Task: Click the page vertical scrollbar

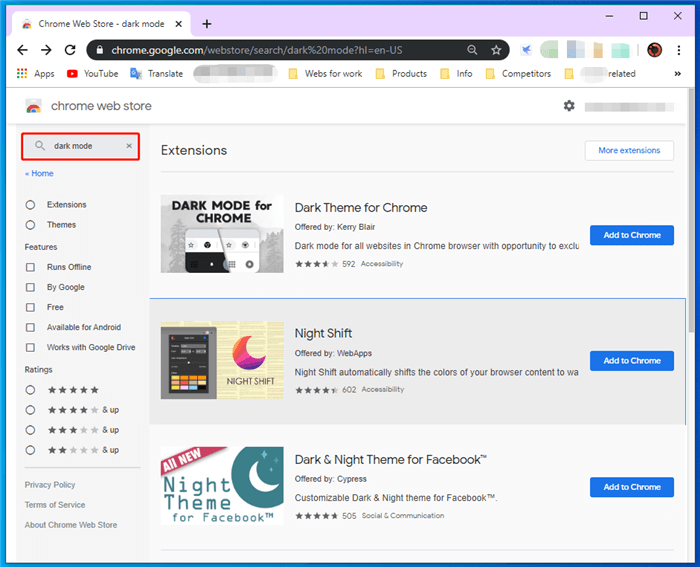Action: (691, 210)
